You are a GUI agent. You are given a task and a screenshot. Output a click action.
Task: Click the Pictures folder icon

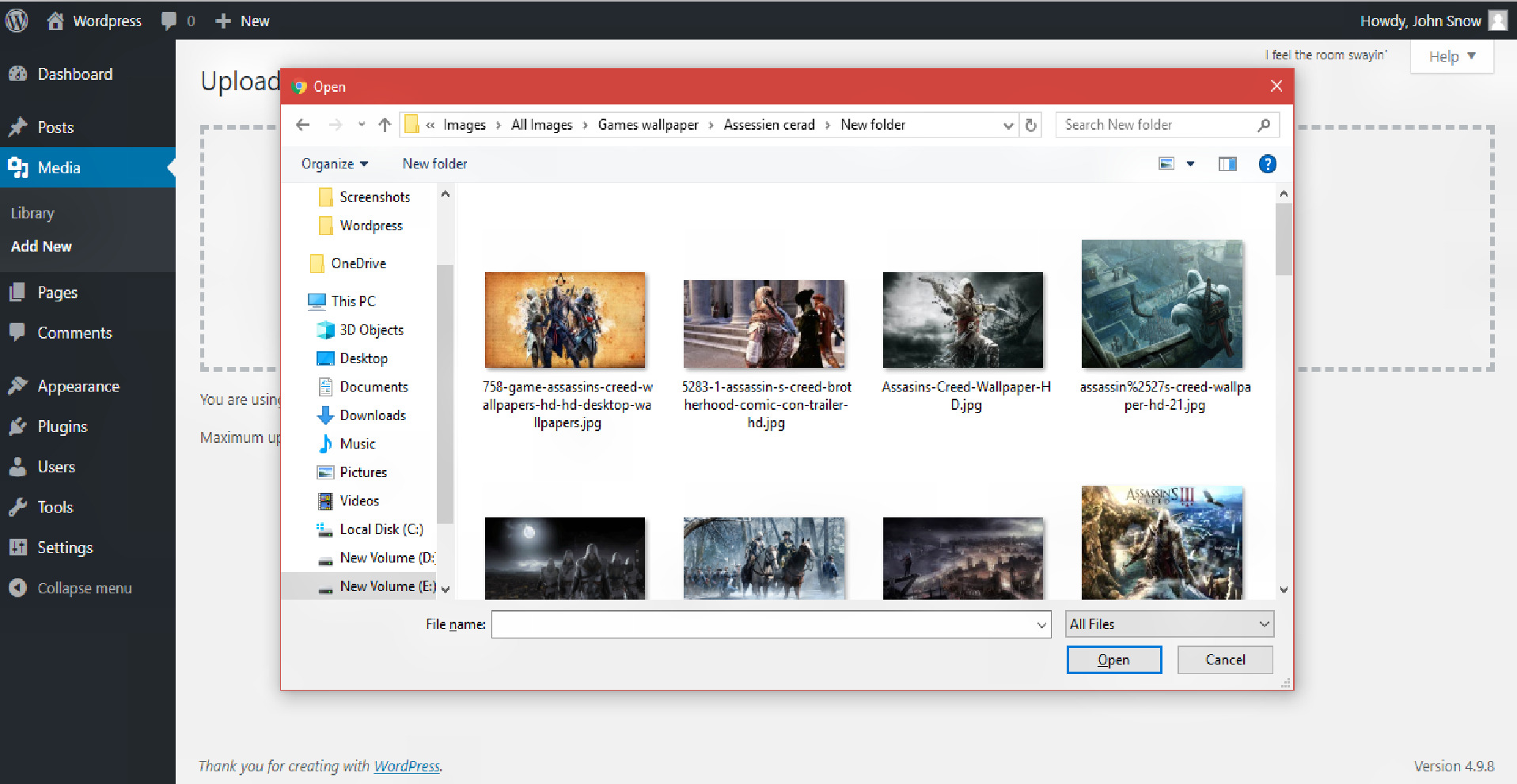(x=325, y=472)
